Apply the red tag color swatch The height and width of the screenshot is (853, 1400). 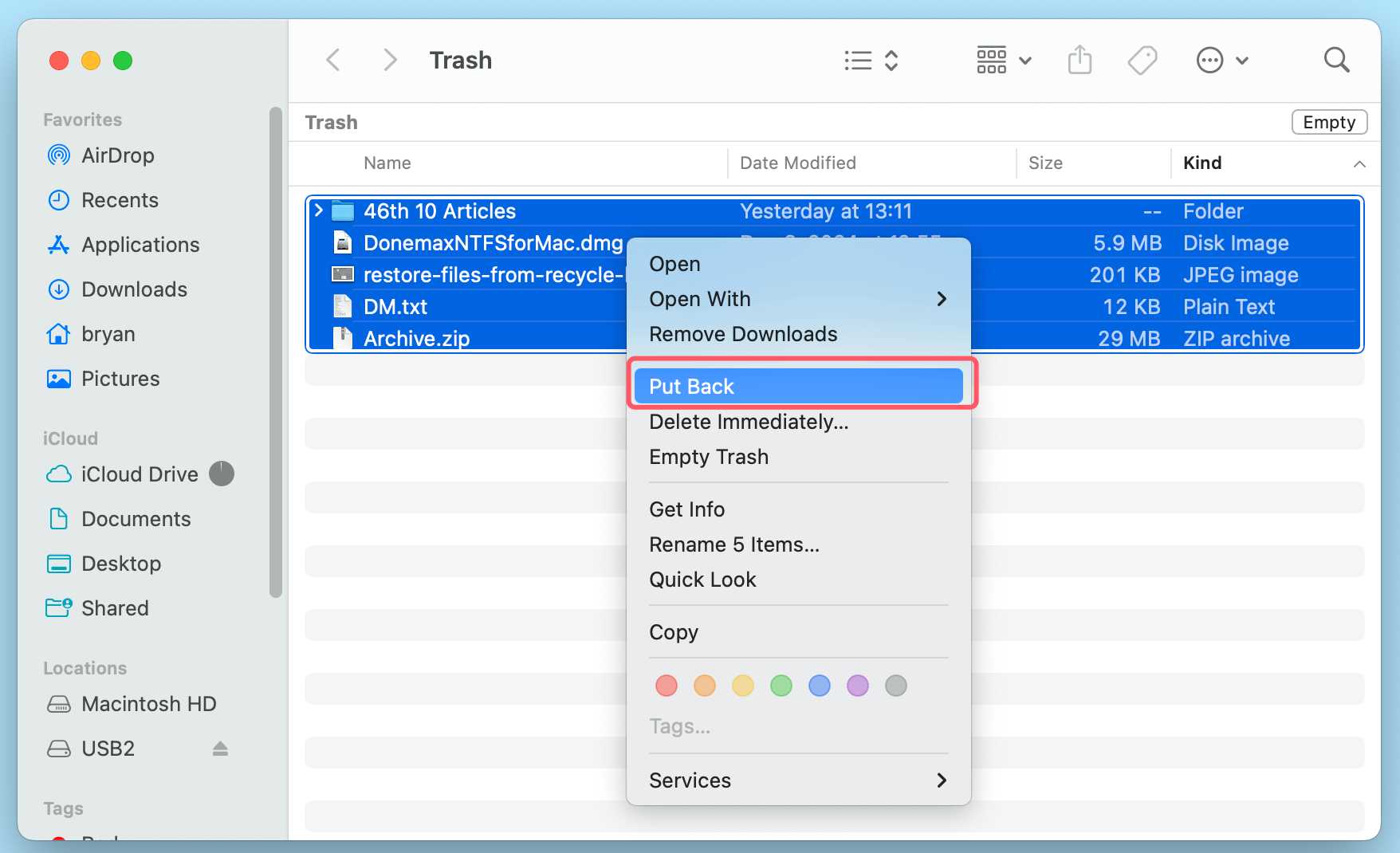(666, 686)
